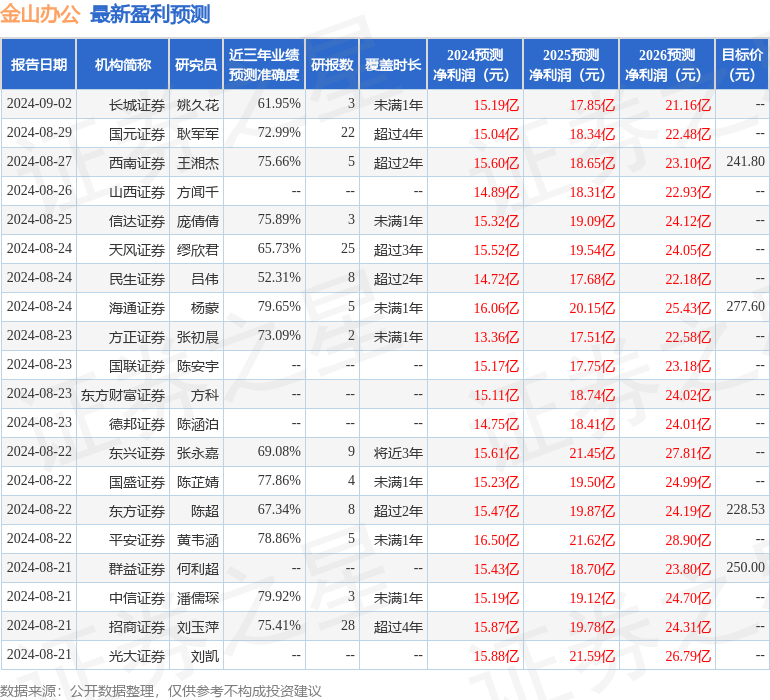This screenshot has height=700, width=770.
Task: Select the 研报数 column header
Action: click(332, 64)
